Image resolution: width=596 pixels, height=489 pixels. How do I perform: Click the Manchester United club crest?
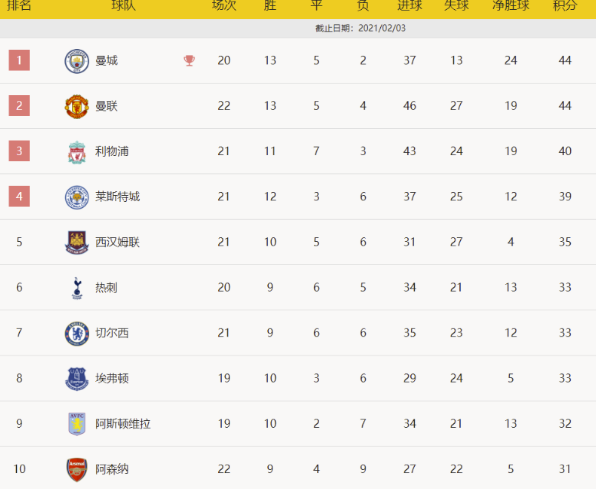pyautogui.click(x=77, y=106)
